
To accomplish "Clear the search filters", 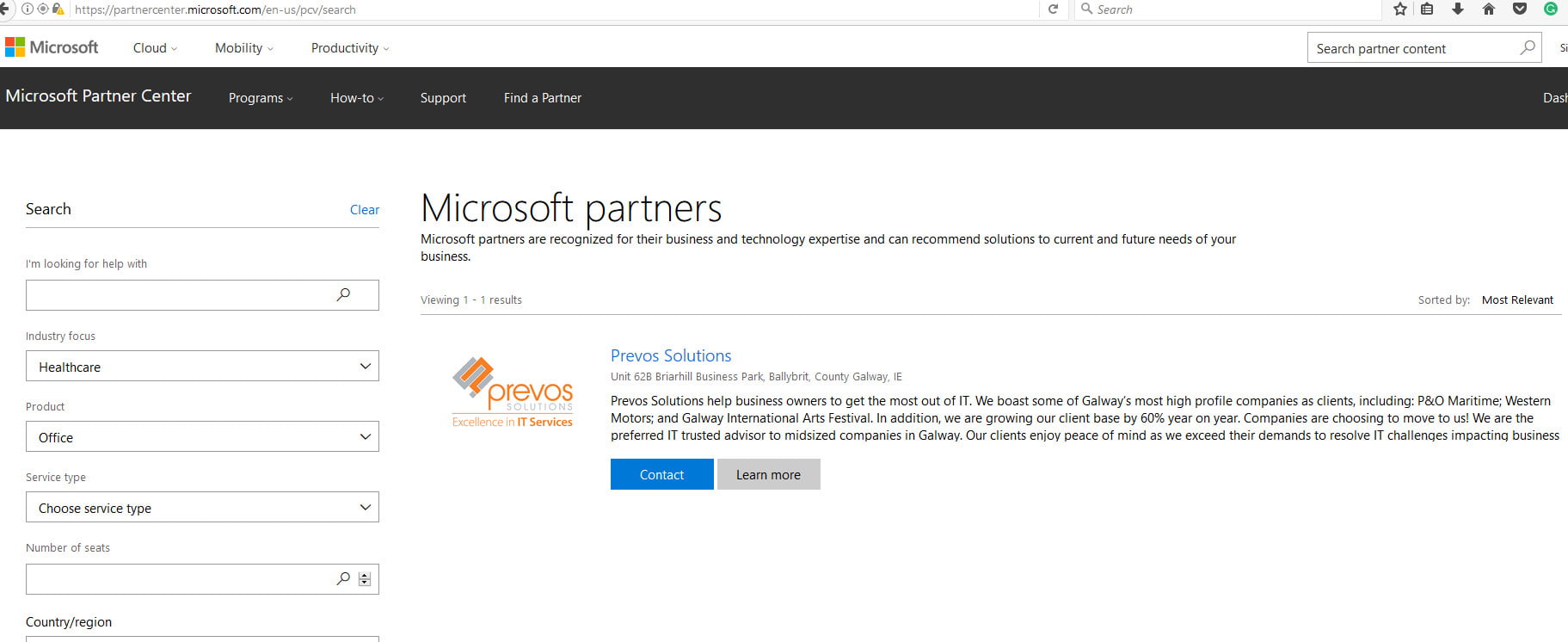I will tap(365, 210).
